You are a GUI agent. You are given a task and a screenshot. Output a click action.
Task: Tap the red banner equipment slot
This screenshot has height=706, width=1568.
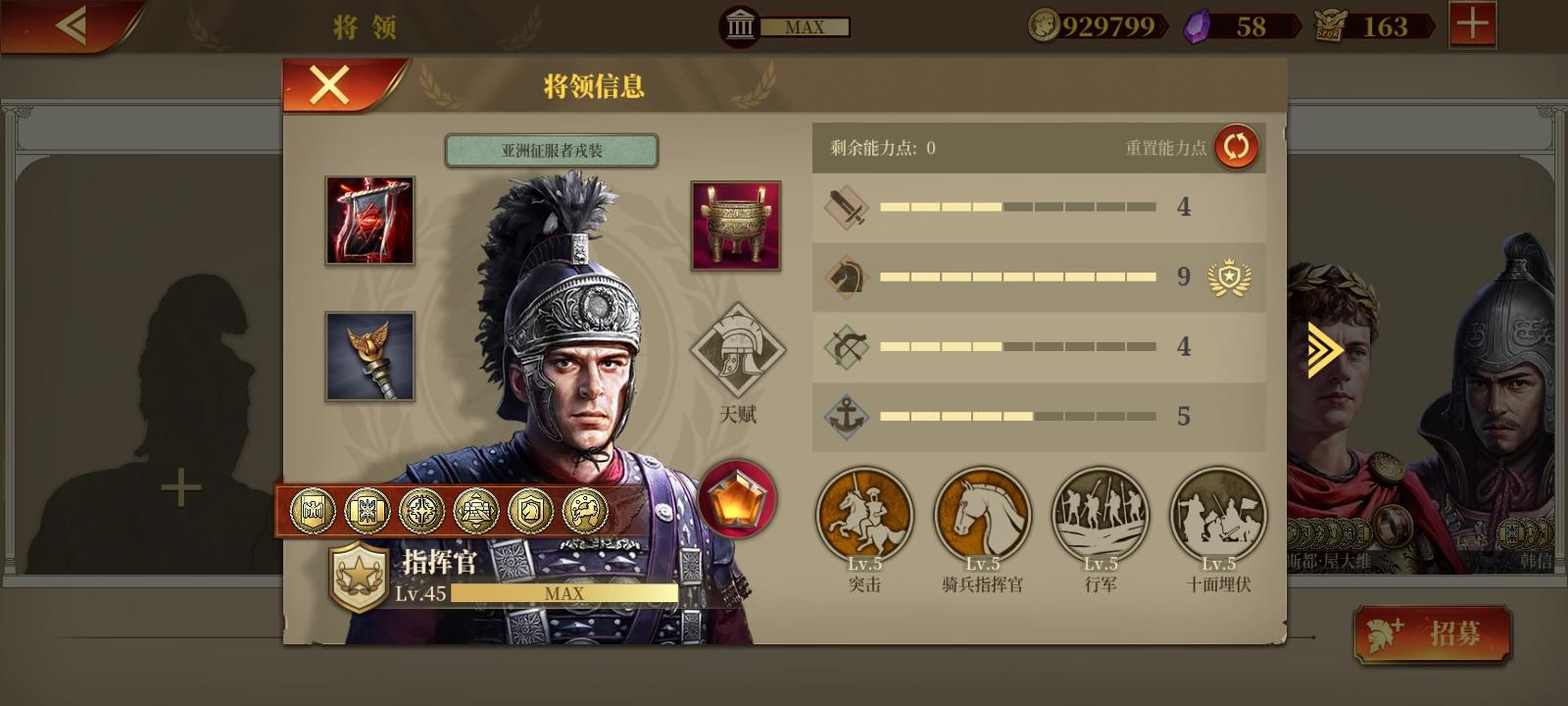point(369,221)
